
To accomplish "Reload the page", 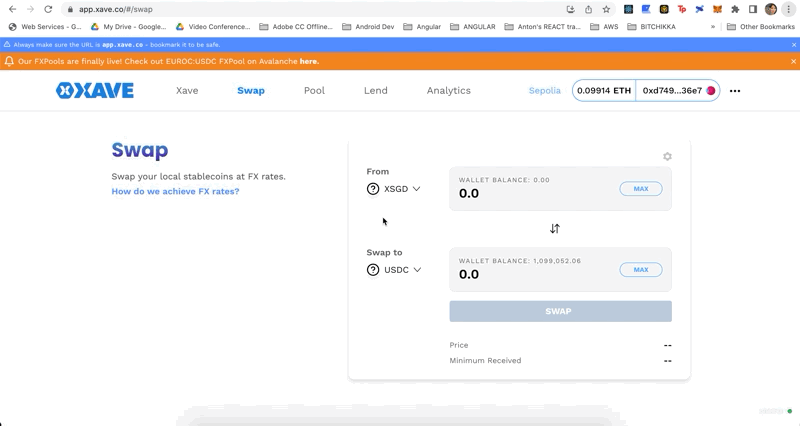I will [x=47, y=9].
